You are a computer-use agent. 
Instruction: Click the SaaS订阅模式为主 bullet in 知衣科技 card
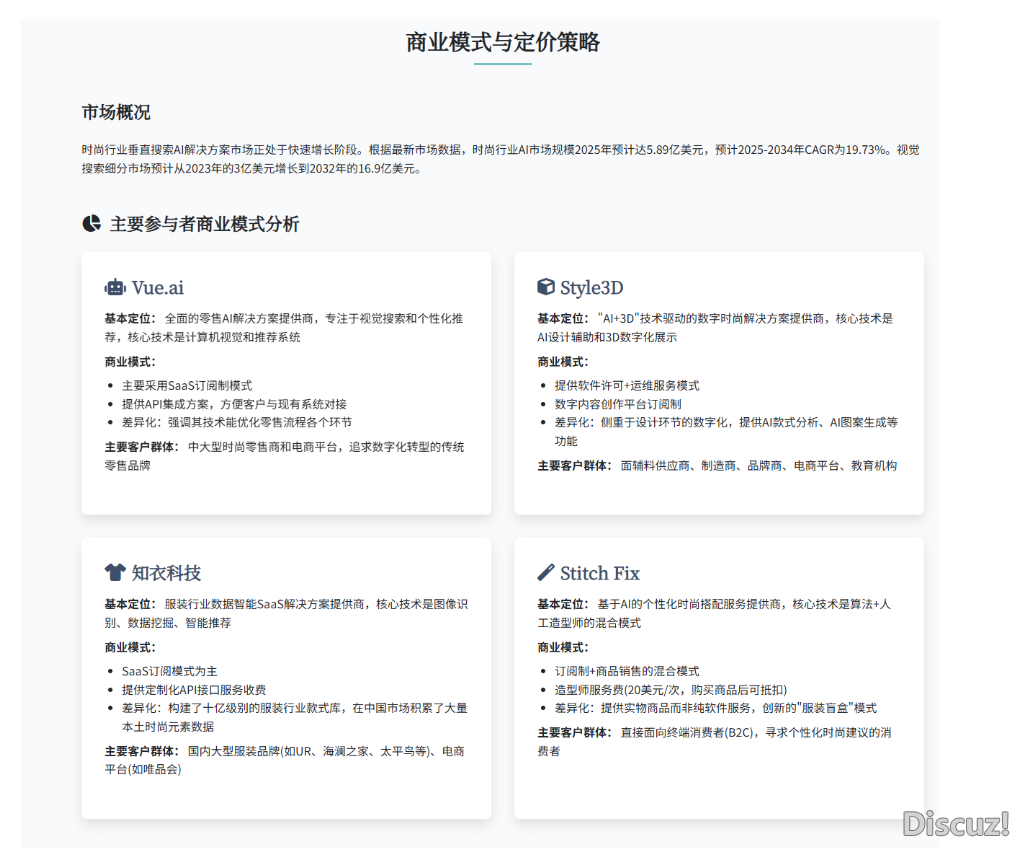(169, 671)
